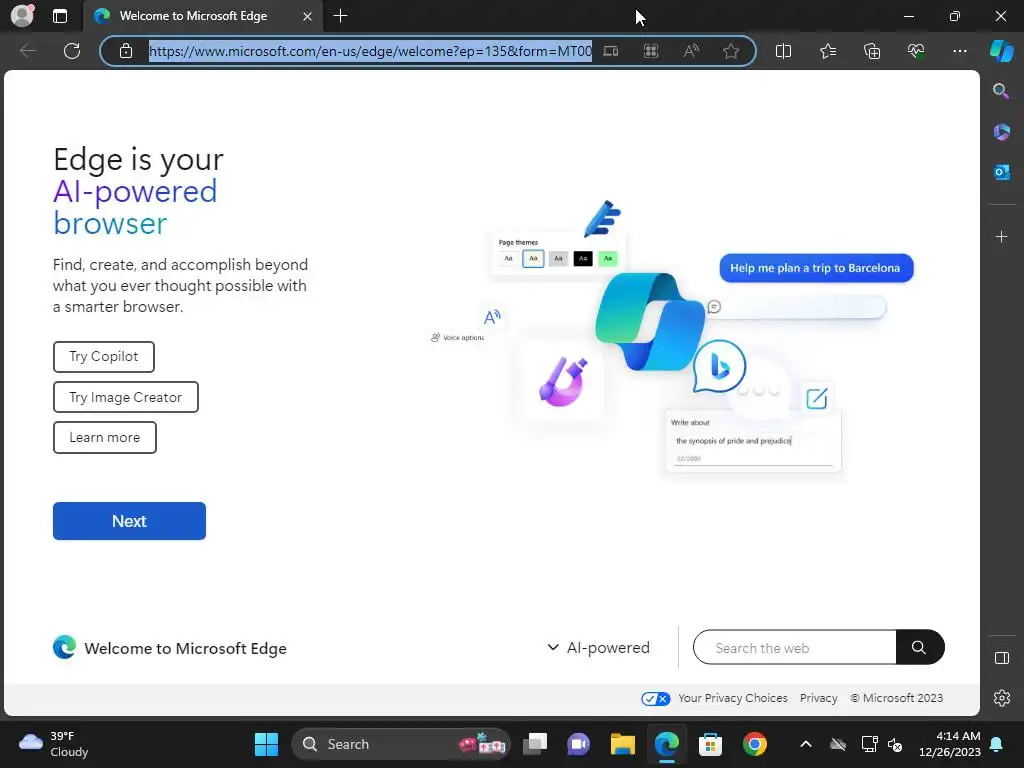
Task: Refresh the current page
Action: click(72, 51)
